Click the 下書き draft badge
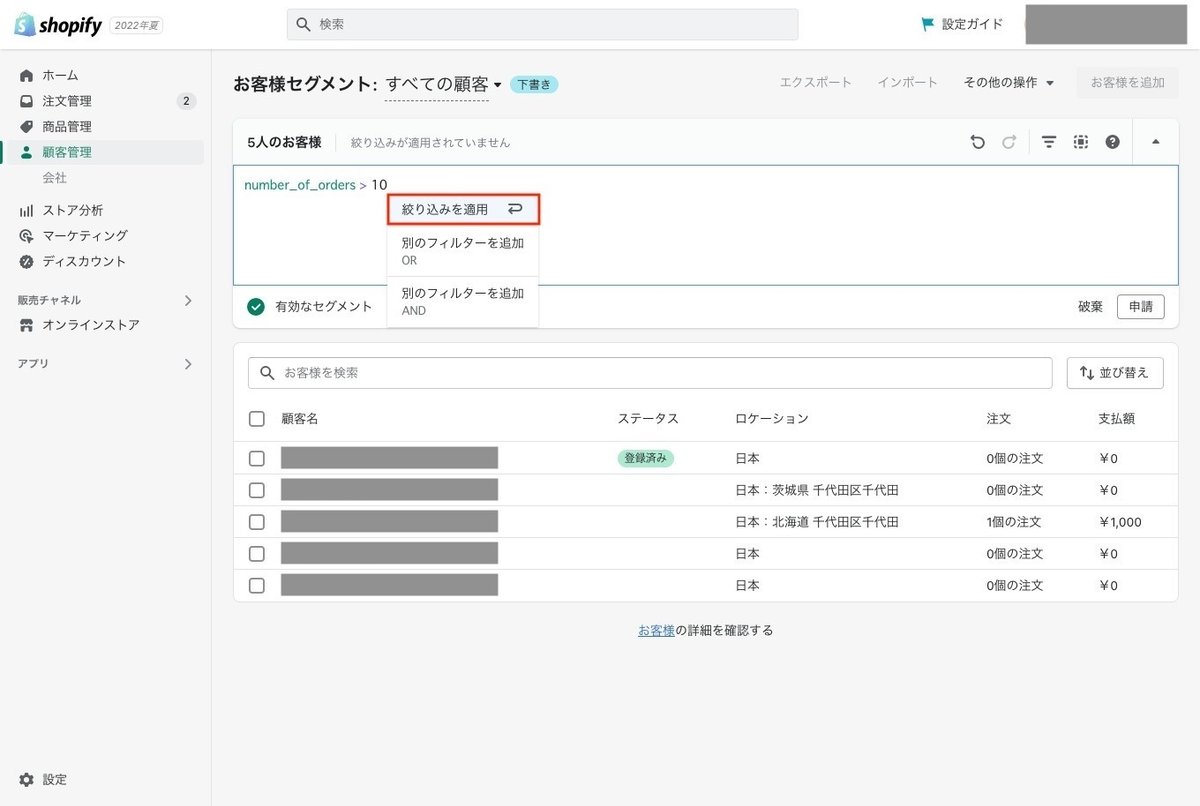The width and height of the screenshot is (1200, 806). pos(534,85)
